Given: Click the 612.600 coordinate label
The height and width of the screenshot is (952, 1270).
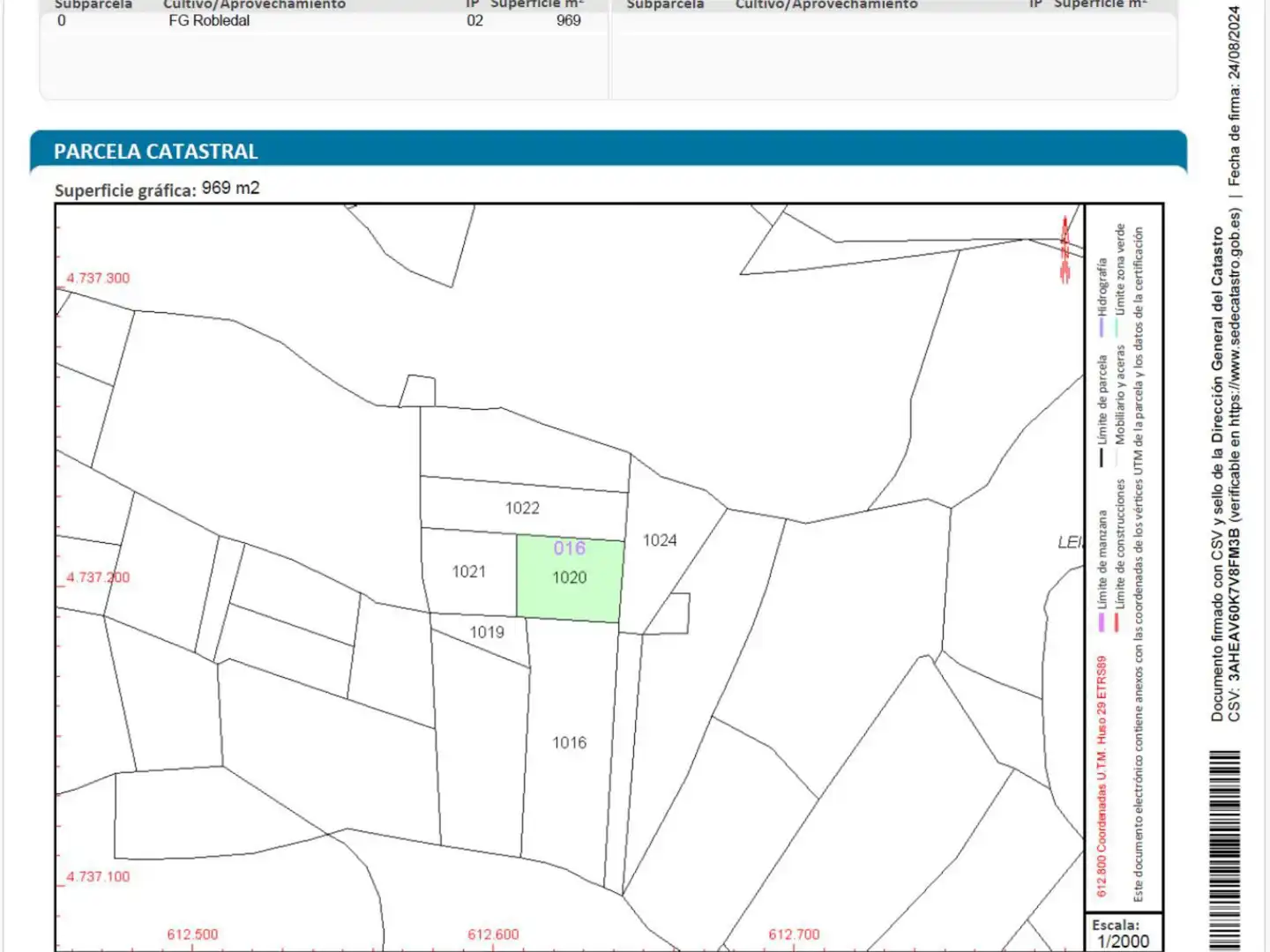Looking at the screenshot, I should [493, 934].
